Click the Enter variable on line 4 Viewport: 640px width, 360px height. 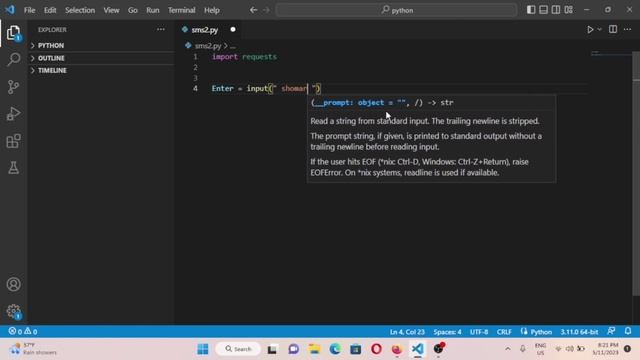click(222, 89)
